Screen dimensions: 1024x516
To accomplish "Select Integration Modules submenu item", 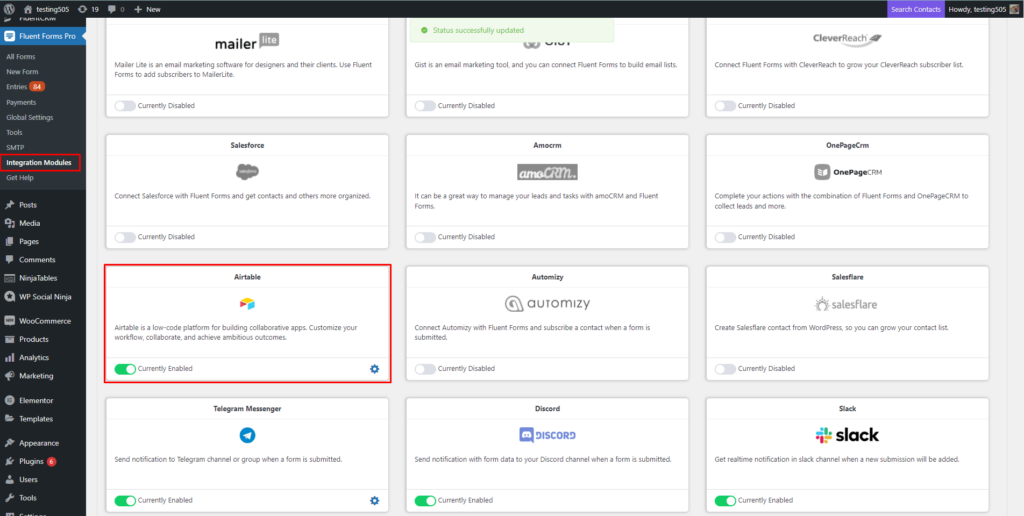I will (39, 162).
